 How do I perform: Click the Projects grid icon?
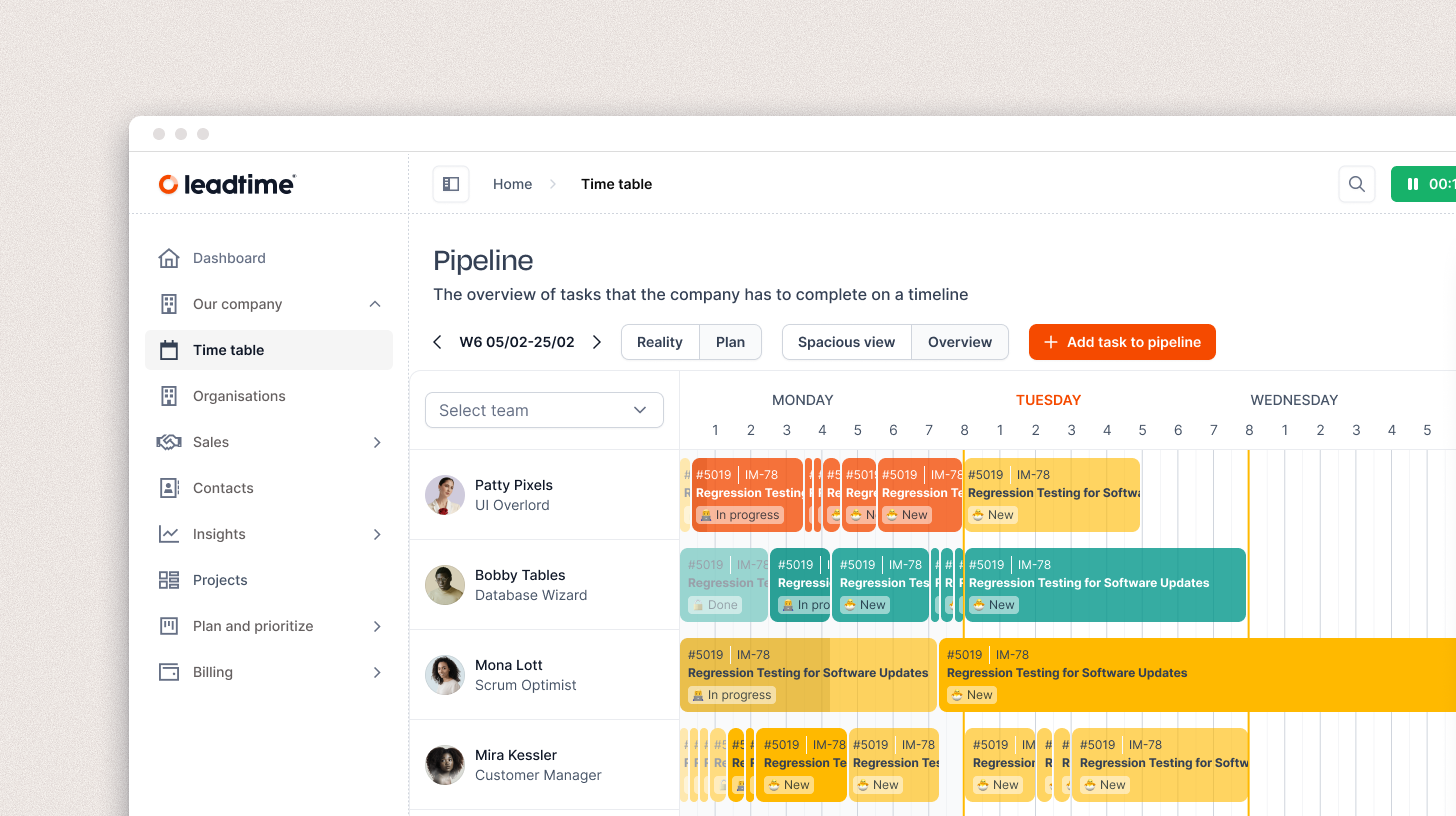[x=169, y=580]
